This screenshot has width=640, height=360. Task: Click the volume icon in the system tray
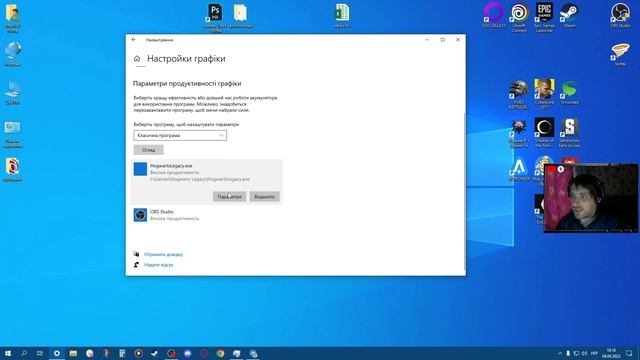tap(584, 353)
